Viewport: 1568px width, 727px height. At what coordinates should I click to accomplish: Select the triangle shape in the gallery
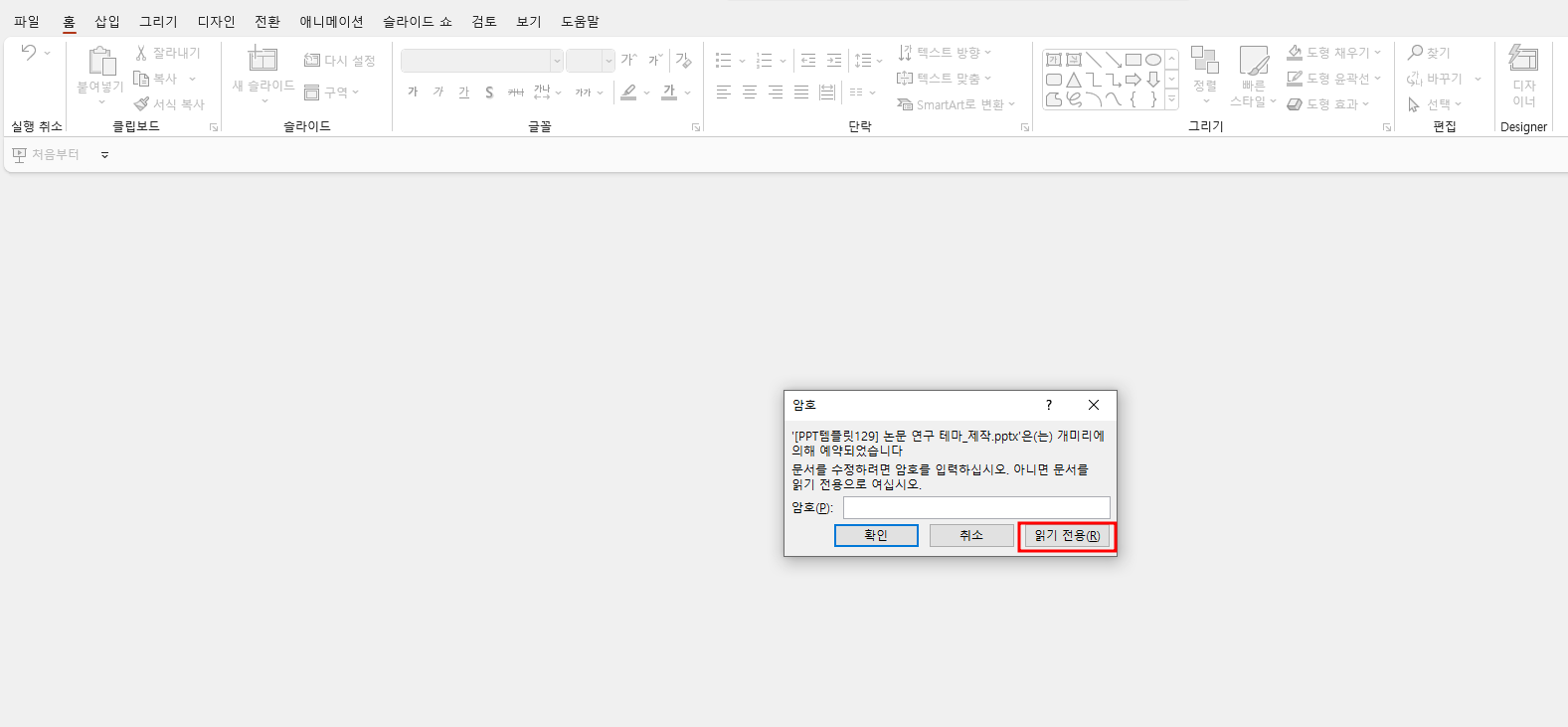pyautogui.click(x=1074, y=80)
